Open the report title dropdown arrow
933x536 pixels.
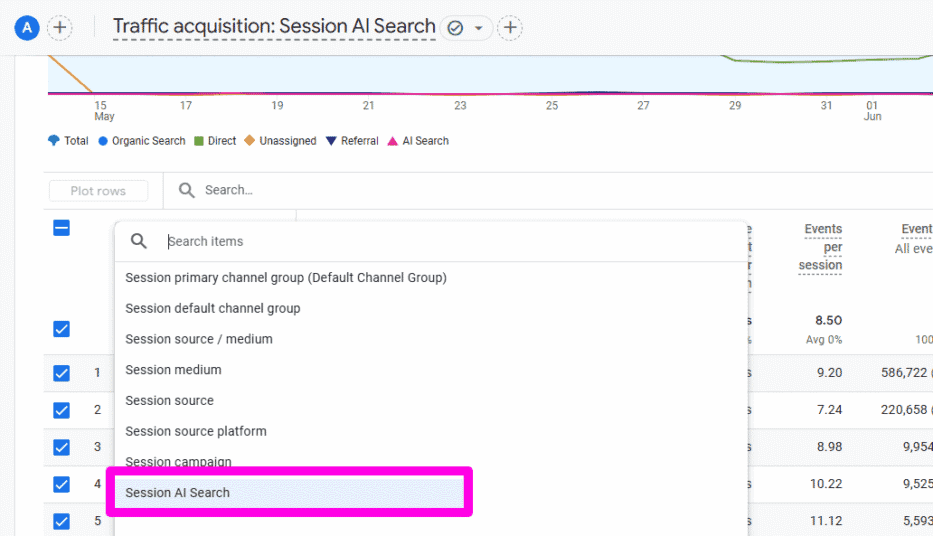pos(478,28)
